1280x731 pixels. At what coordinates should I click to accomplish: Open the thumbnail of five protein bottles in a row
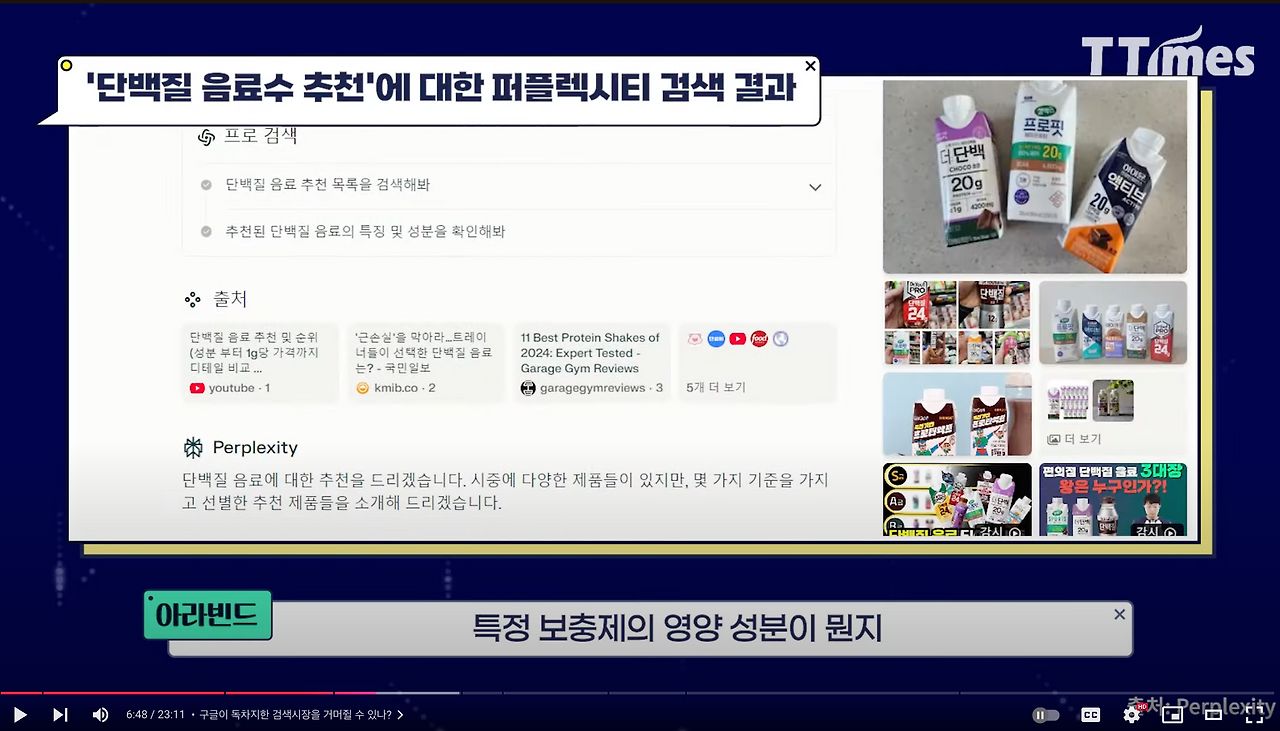(x=1113, y=323)
